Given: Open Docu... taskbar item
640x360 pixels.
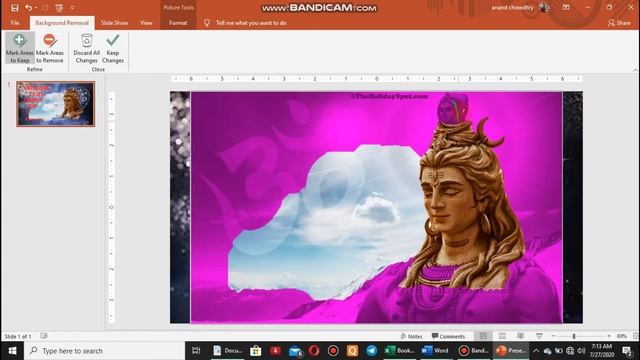Looking at the screenshot, I should click(x=228, y=351).
